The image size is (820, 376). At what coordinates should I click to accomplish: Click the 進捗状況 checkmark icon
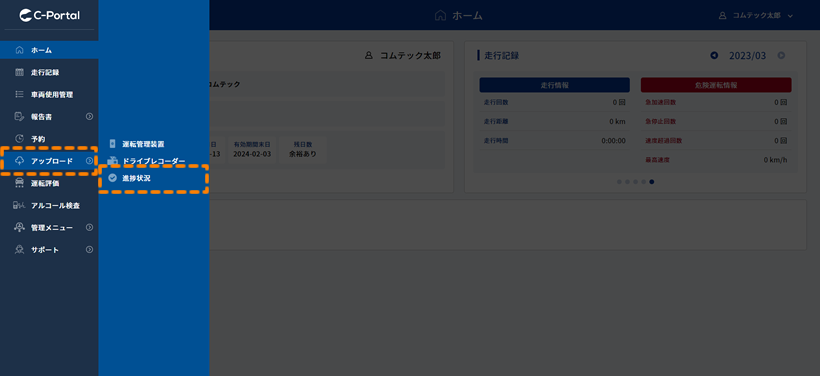click(x=112, y=178)
